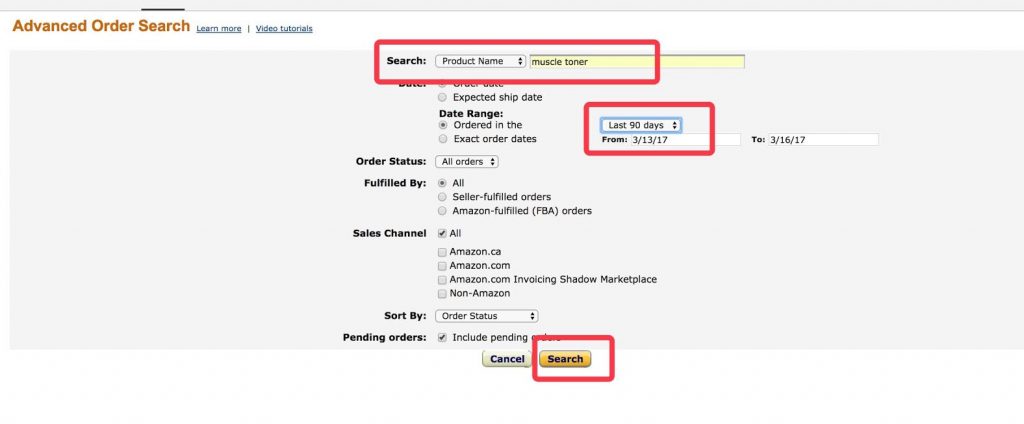Image resolution: width=1024 pixels, height=424 pixels.
Task: Toggle the Sales Channel All checkbox
Action: (442, 233)
